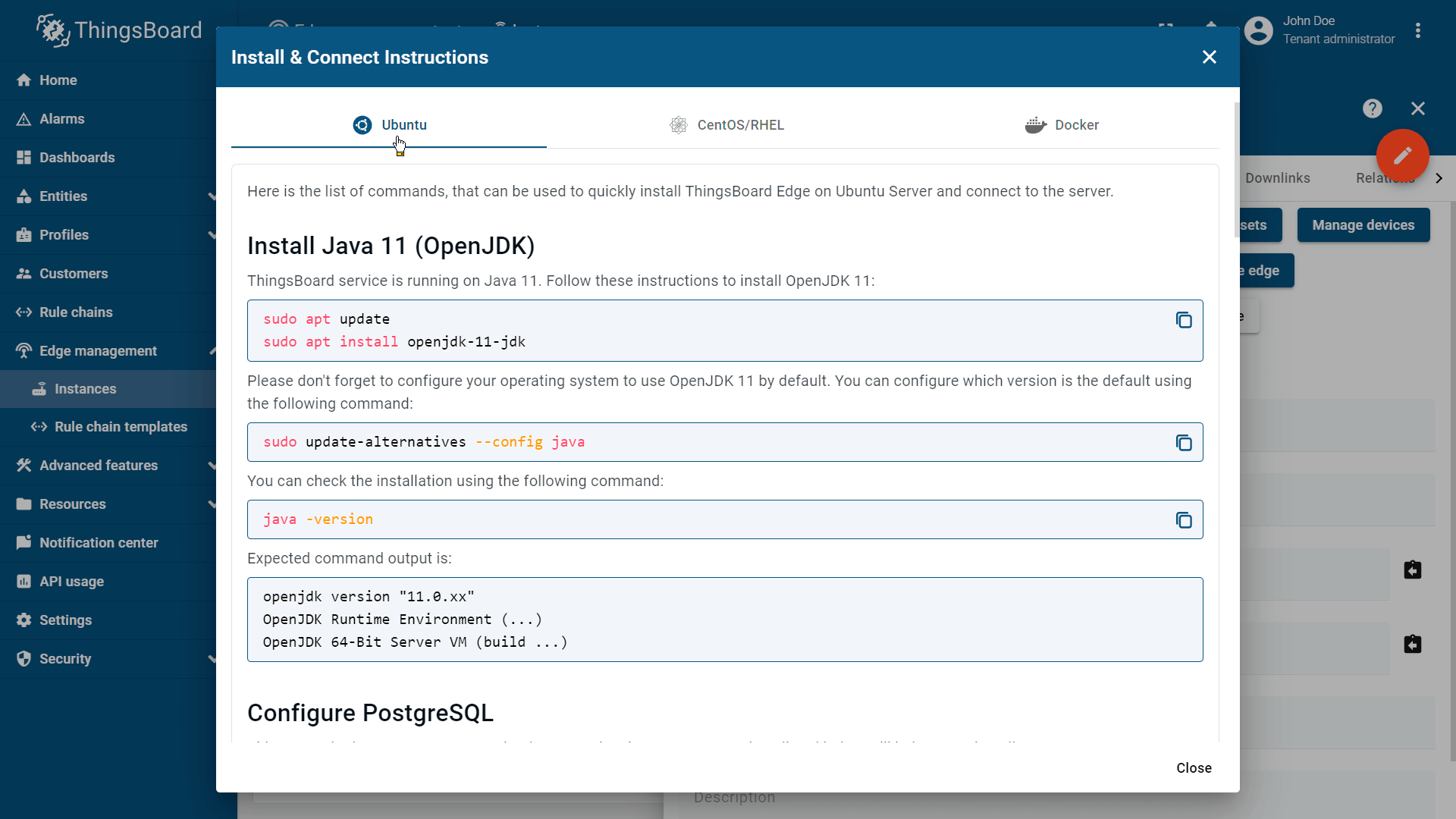This screenshot has width=1456, height=819.
Task: Expand the Resources menu chevron
Action: (x=212, y=504)
